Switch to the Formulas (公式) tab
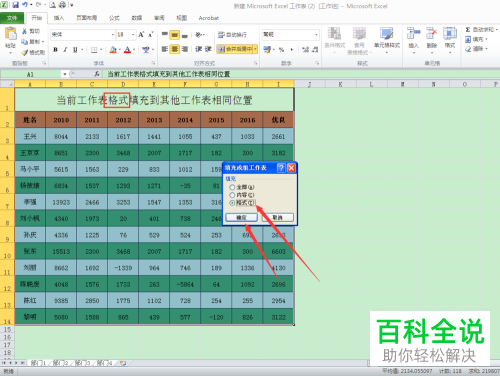This screenshot has height=376, width=500. pos(114,18)
